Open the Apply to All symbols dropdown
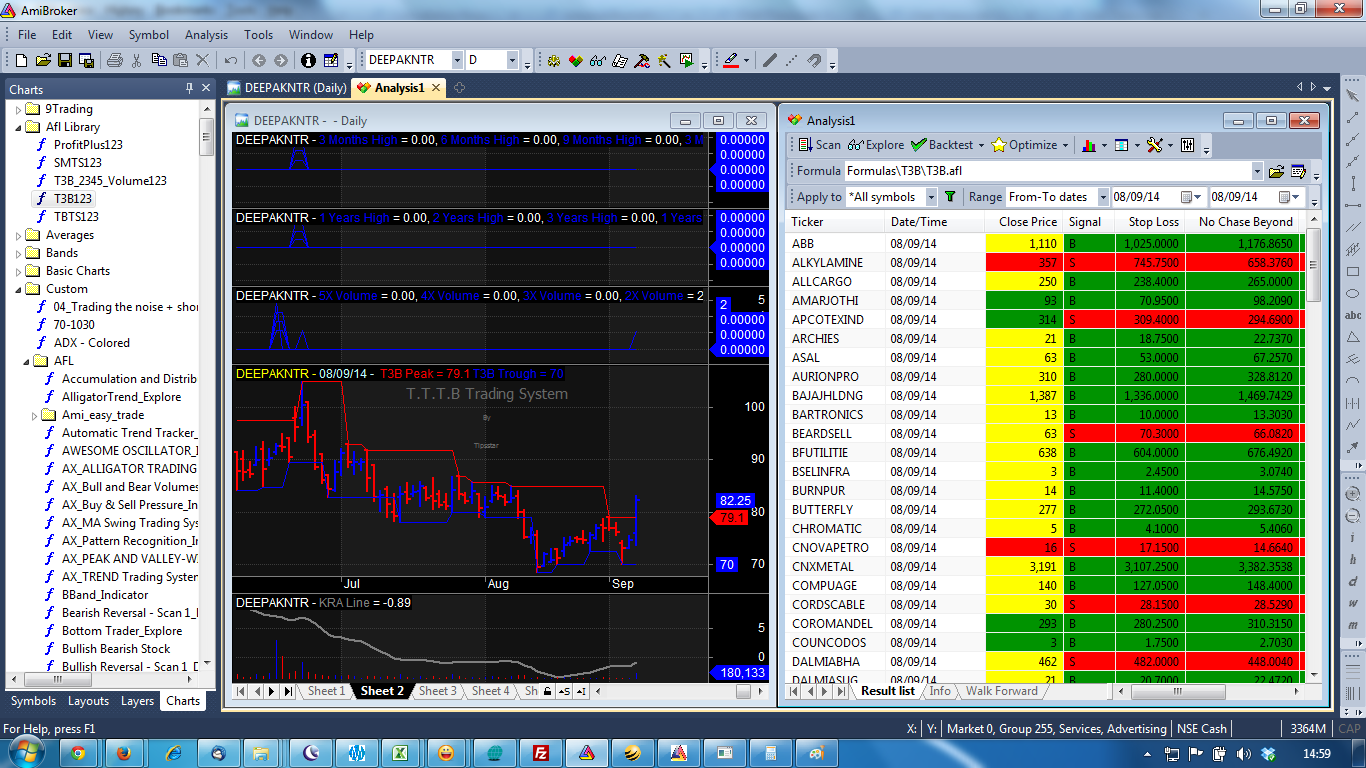This screenshot has height=768, width=1366. [931, 197]
